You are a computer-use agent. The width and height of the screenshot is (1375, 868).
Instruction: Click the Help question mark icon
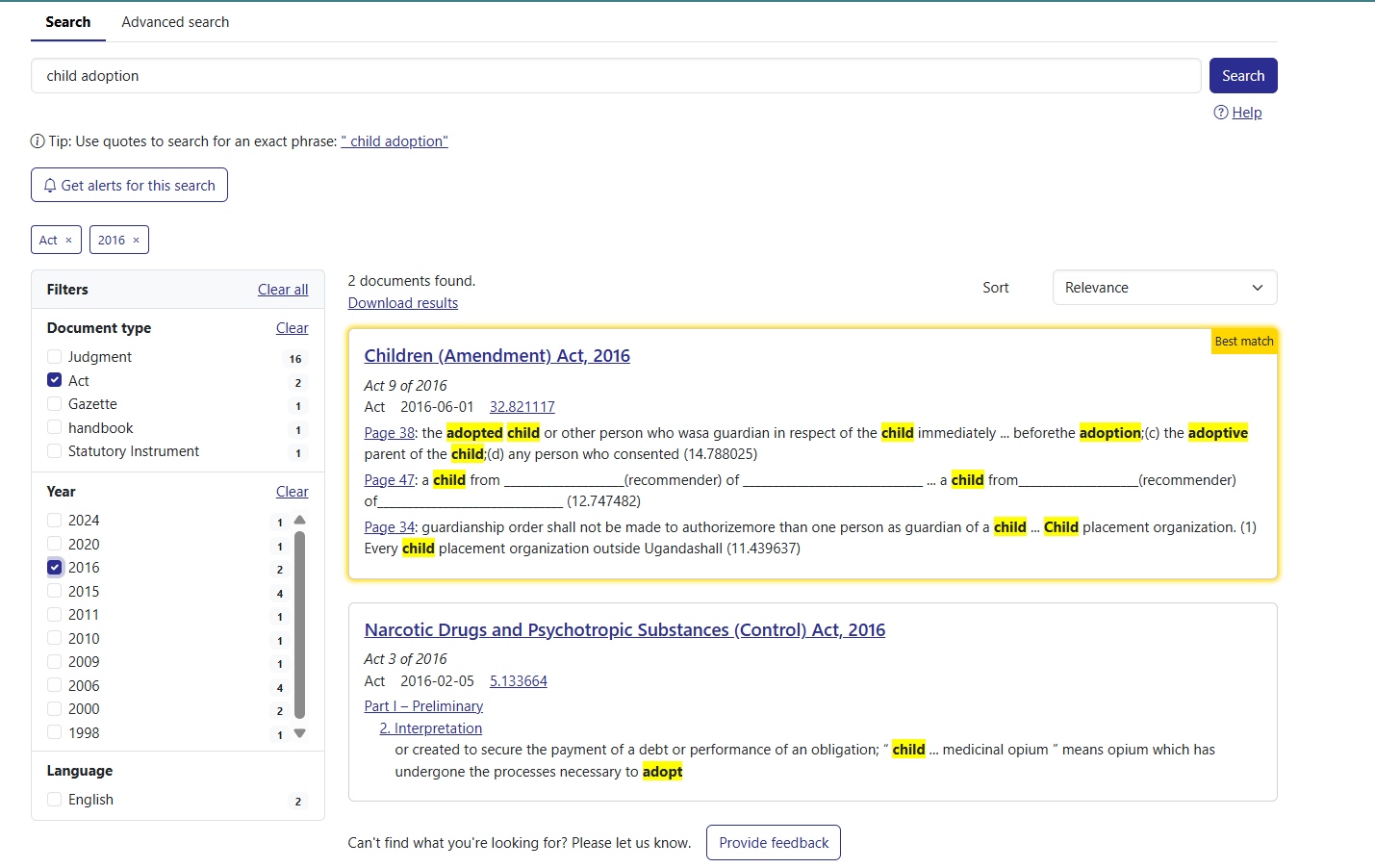[1221, 113]
